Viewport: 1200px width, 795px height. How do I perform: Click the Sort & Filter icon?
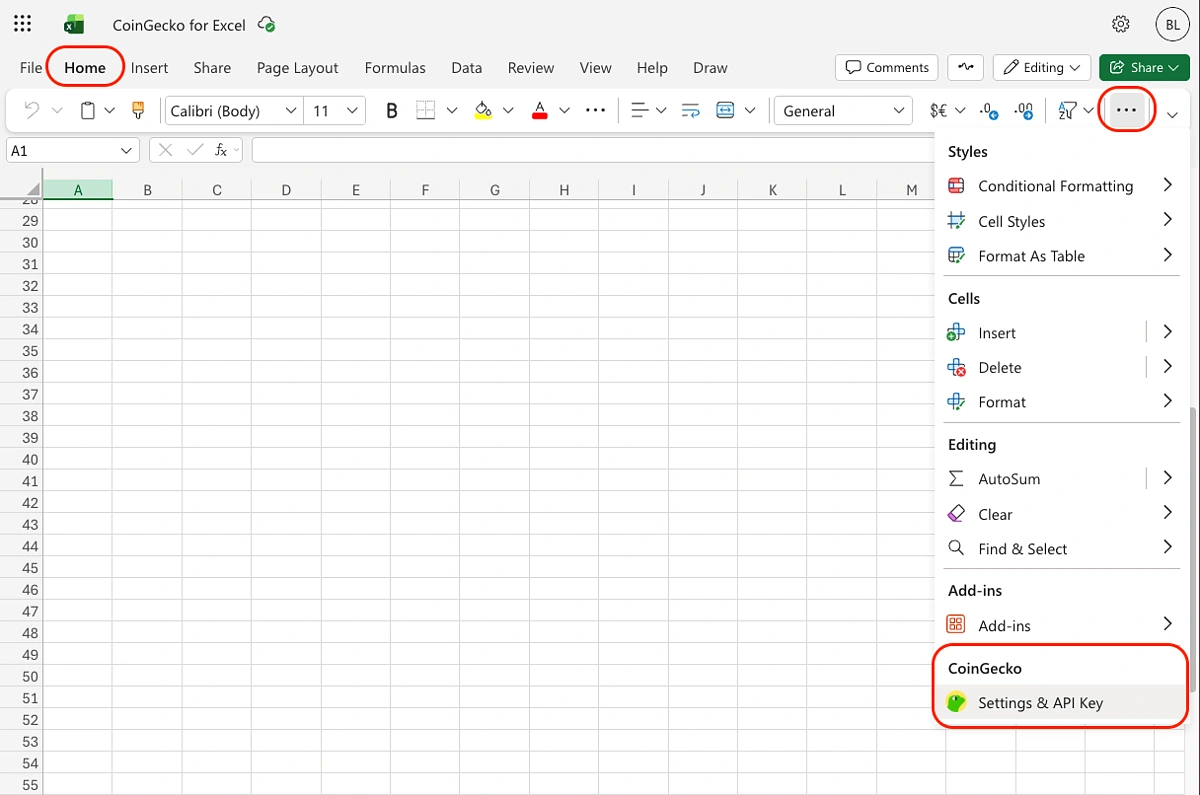pyautogui.click(x=1068, y=110)
